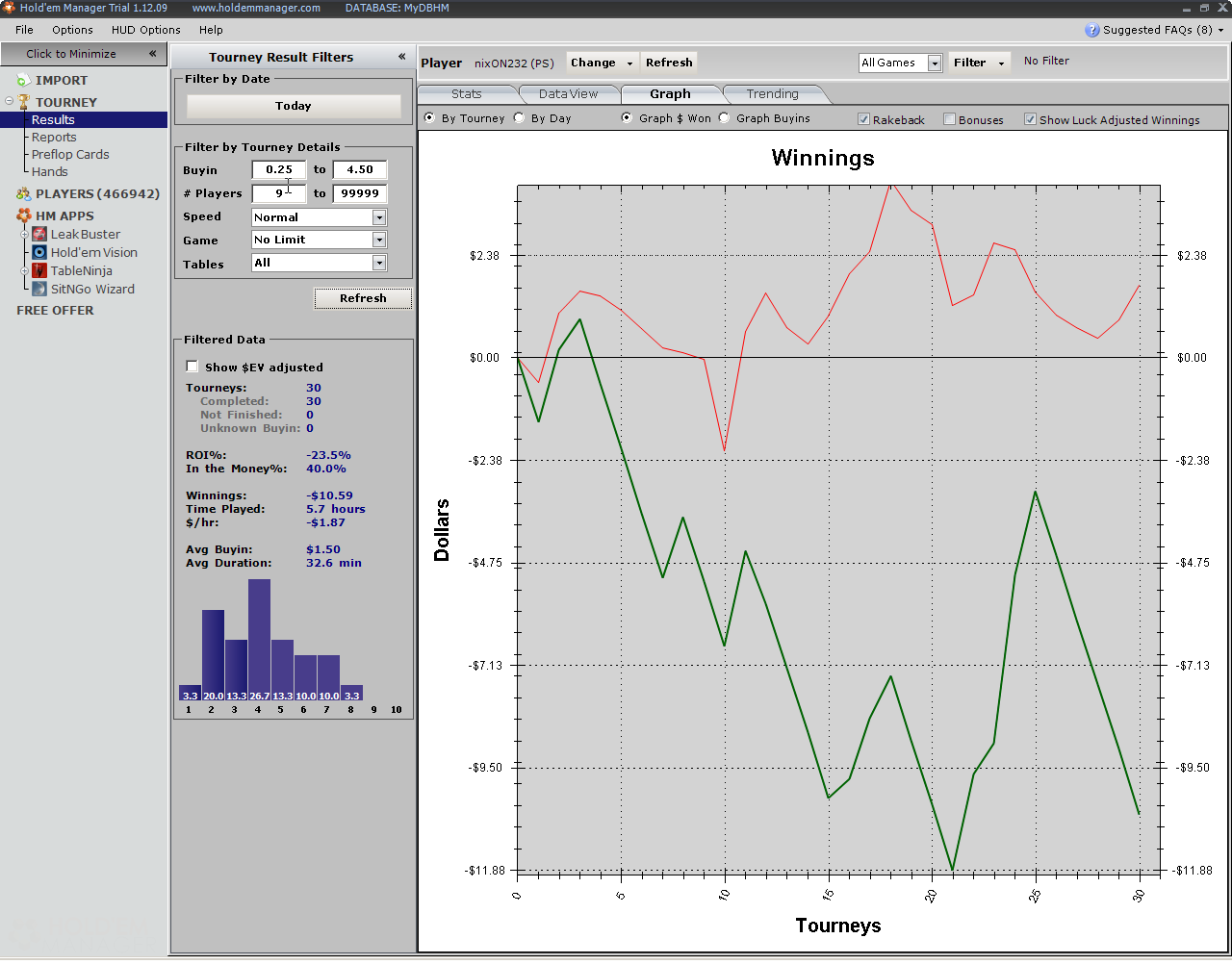Select the By Day radio button
The image size is (1232, 964).
[520, 118]
